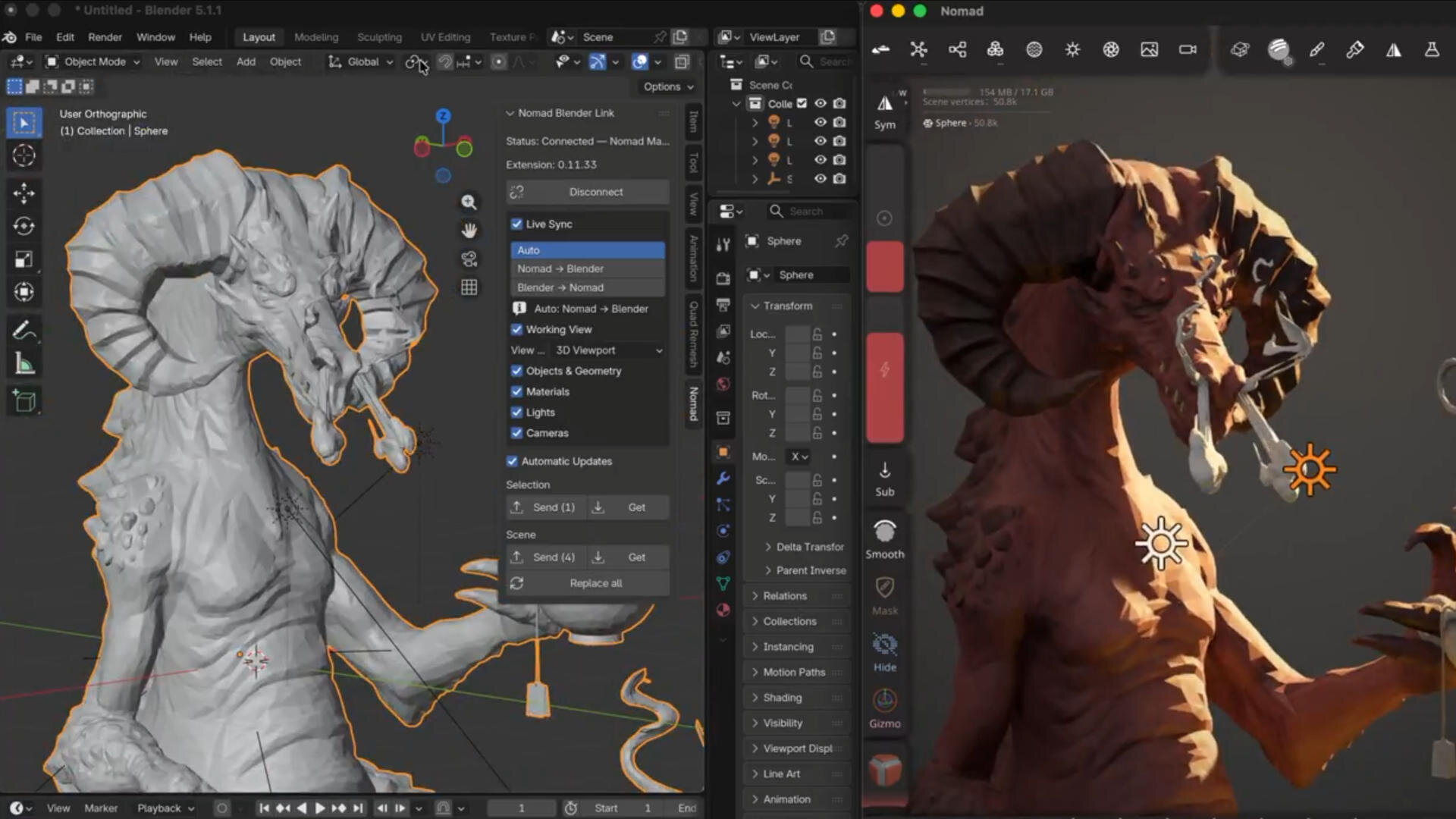The image size is (1456, 819).
Task: Toggle Sym button in Nomad sidebar
Action: click(885, 111)
